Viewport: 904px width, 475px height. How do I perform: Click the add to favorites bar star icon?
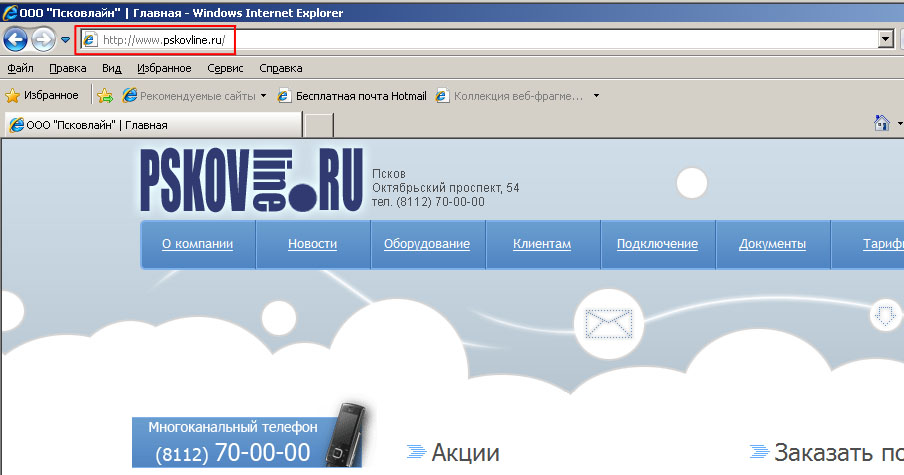tap(105, 96)
